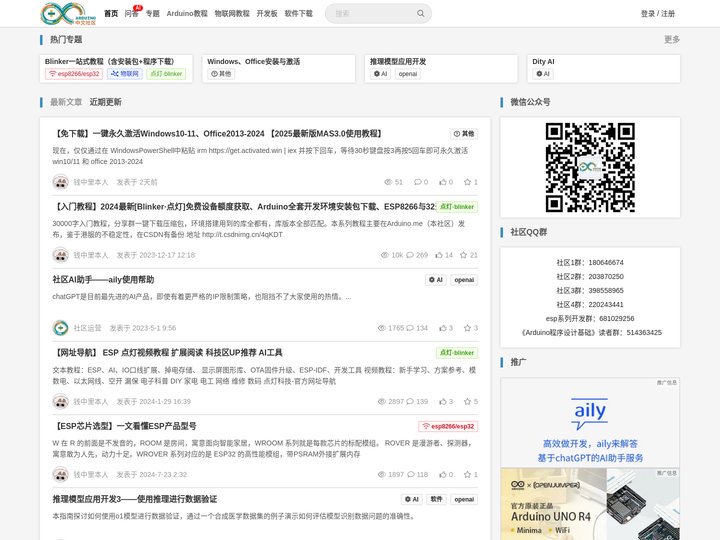The image size is (720, 540).
Task: Open 开发板 menu item
Action: tap(267, 13)
